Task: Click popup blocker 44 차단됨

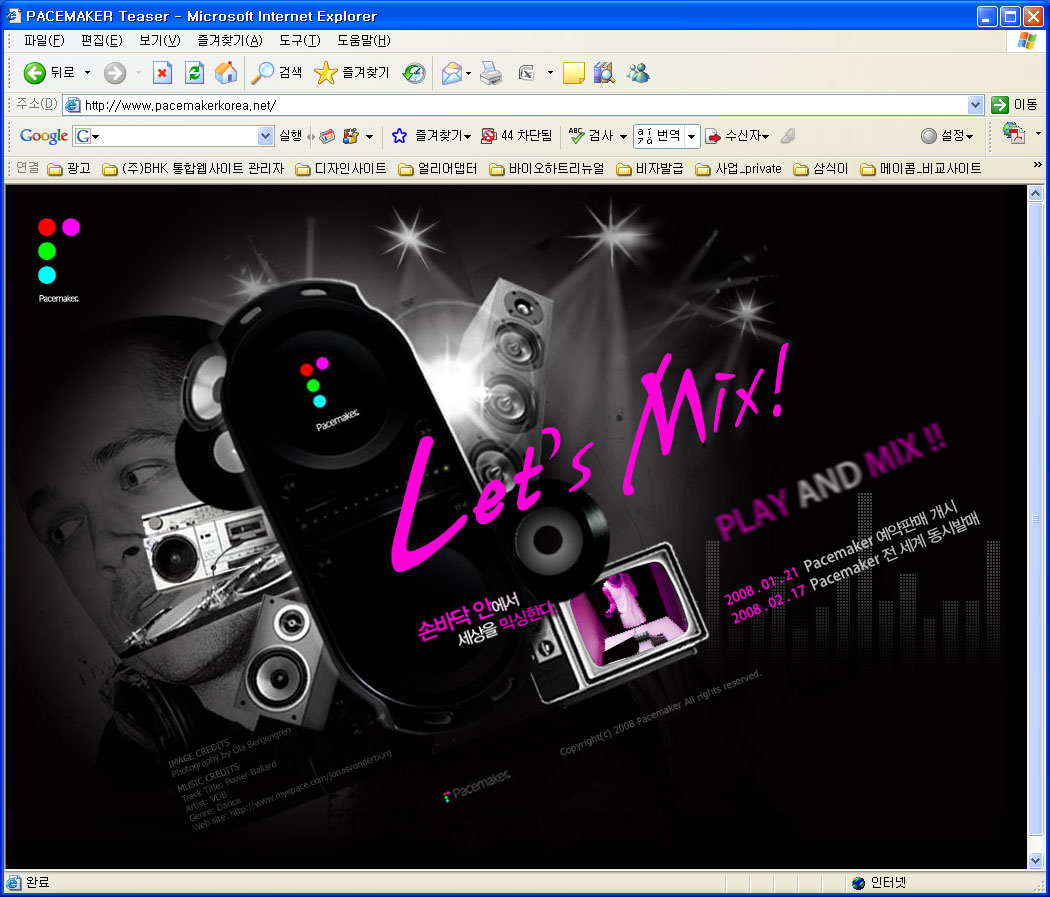Action: (517, 136)
